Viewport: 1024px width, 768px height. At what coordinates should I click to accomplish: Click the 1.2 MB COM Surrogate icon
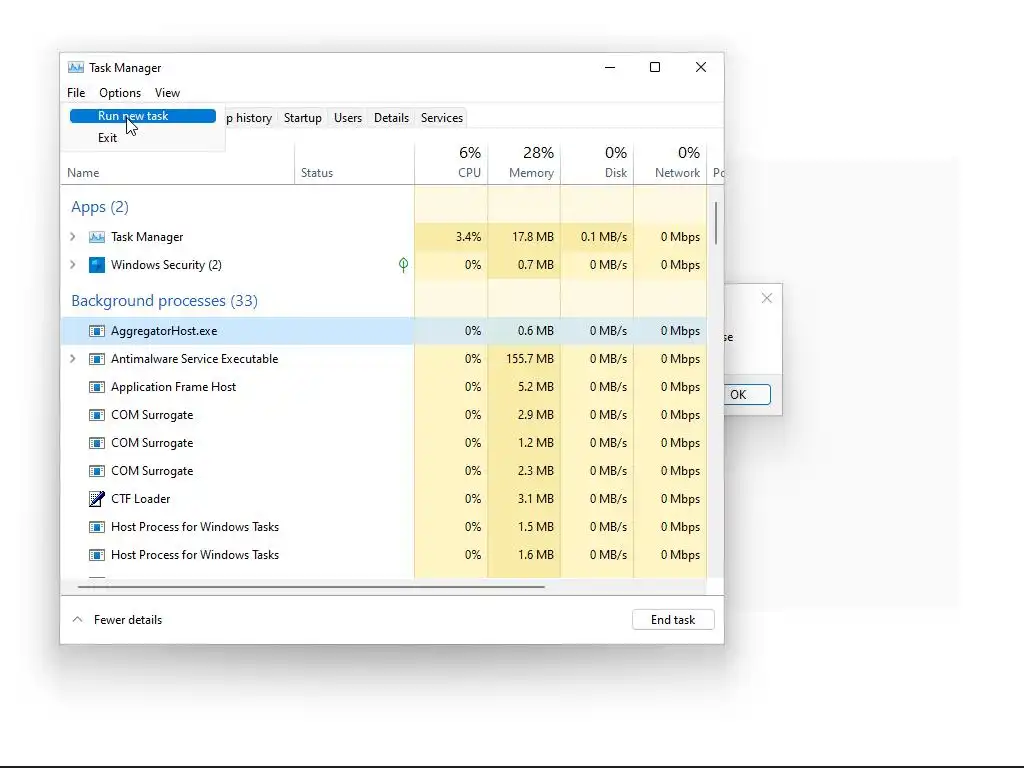point(97,443)
